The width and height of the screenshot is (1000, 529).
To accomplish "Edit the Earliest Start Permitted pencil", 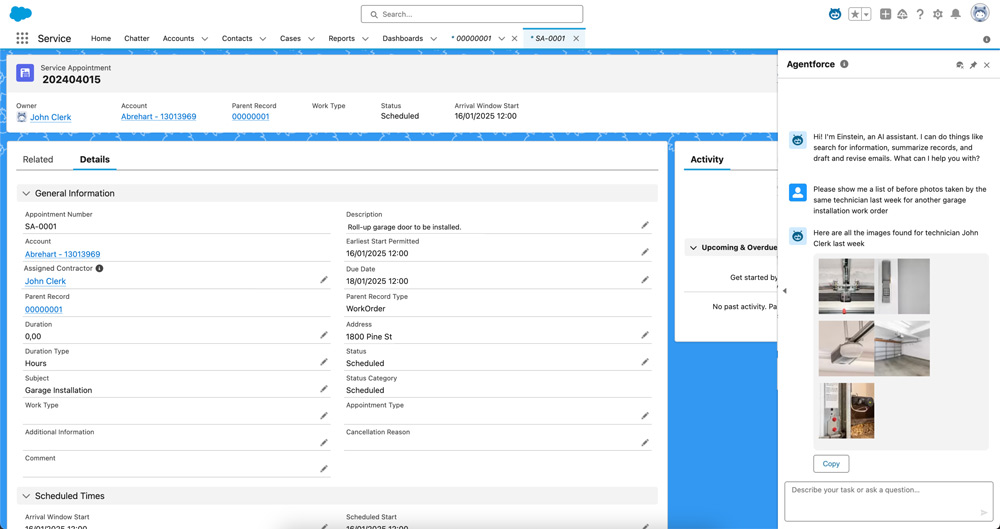I will click(x=645, y=252).
